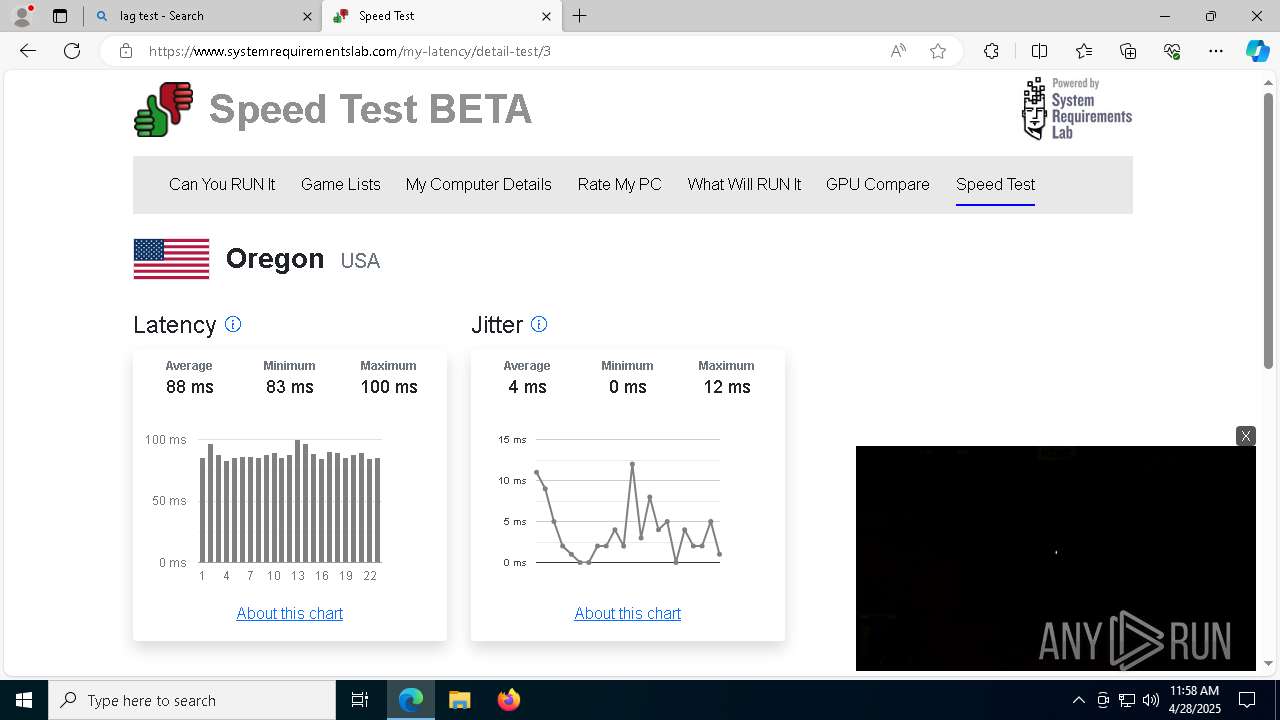1280x720 pixels.
Task: Click the jitter minimum '0 ms' value
Action: pyautogui.click(x=628, y=387)
